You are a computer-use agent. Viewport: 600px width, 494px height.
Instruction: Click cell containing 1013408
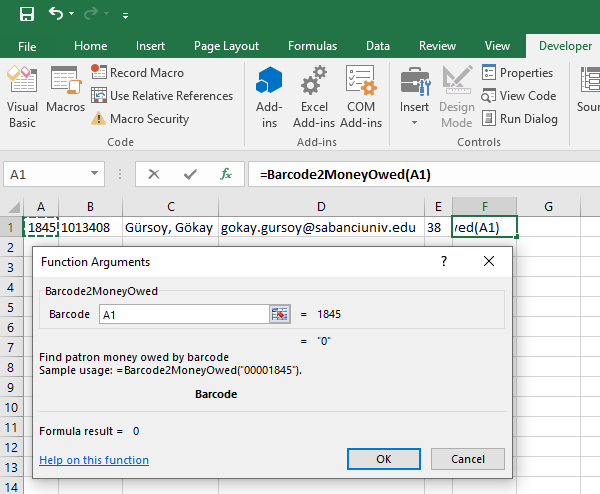pos(90,227)
